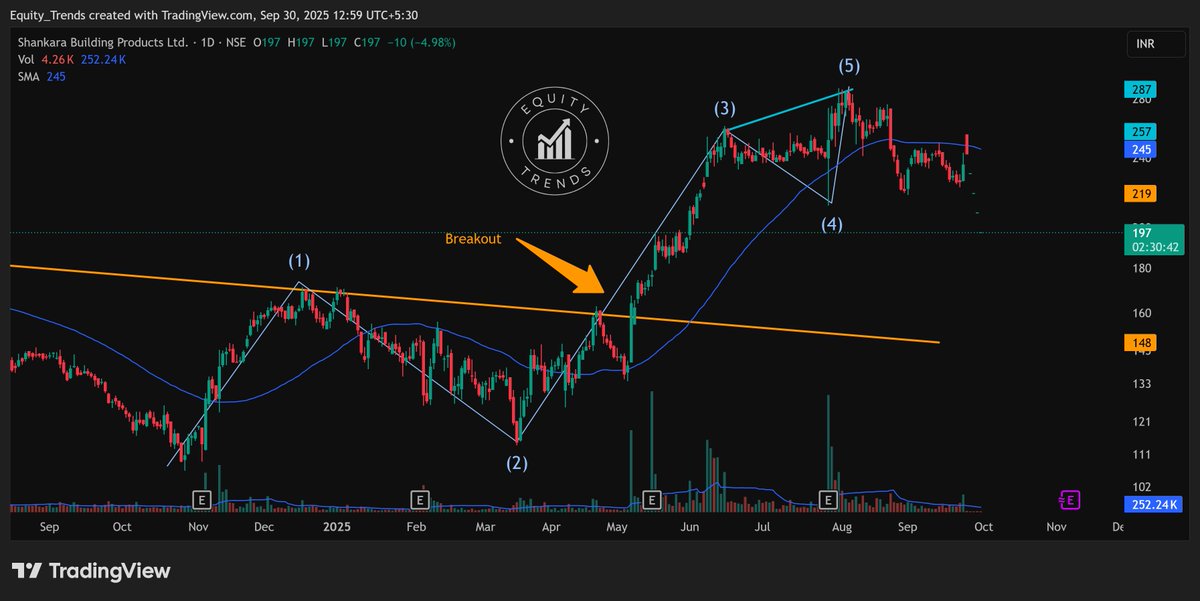
Task: Click the May label on the time axis
Action: pyautogui.click(x=617, y=525)
